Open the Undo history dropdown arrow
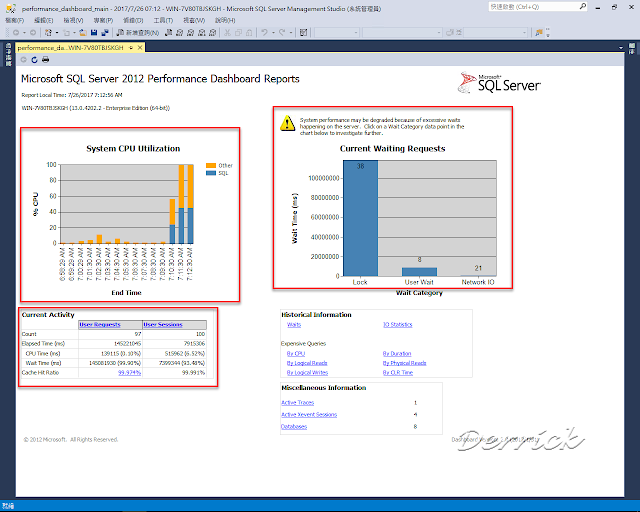Viewport: 640px width, 512px height. [273, 33]
